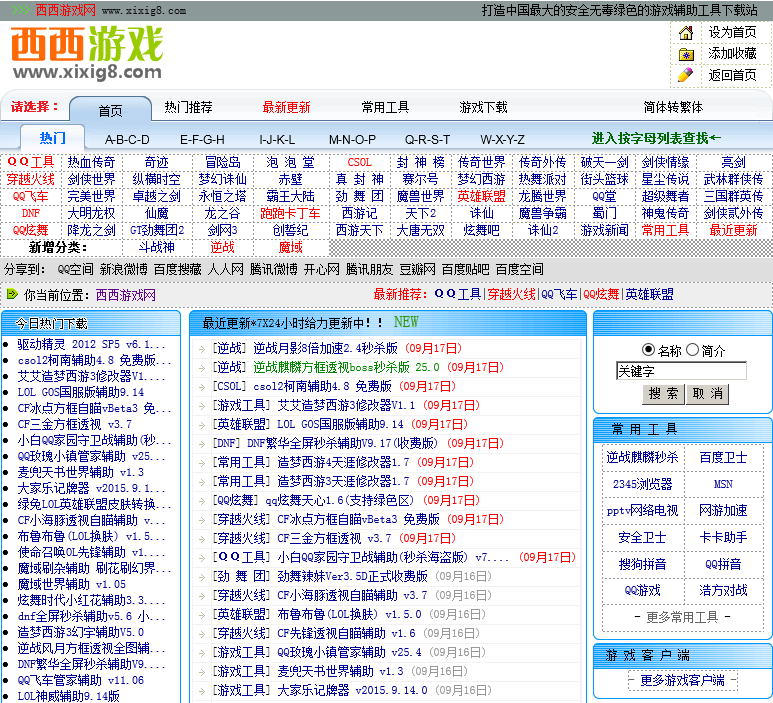Image resolution: width=773 pixels, height=703 pixels.
Task: Select the 简介 radio button
Action: pos(692,350)
